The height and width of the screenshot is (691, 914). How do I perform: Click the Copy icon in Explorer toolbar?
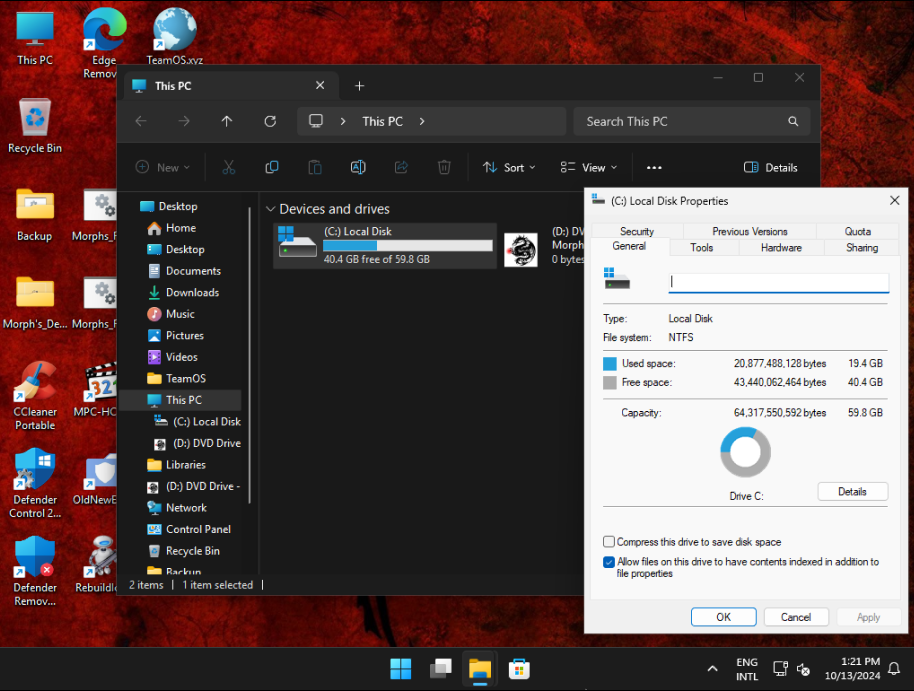271,168
